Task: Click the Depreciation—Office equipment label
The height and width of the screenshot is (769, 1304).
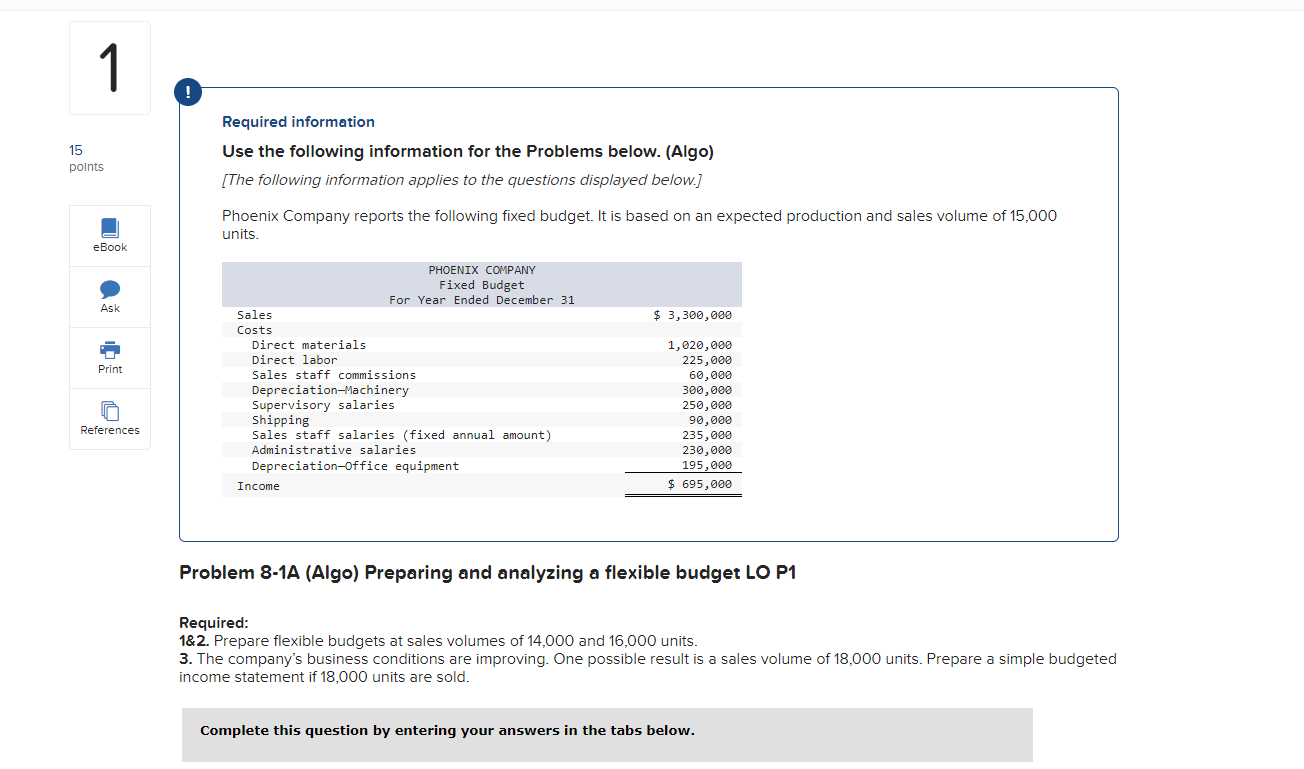Action: 355,466
